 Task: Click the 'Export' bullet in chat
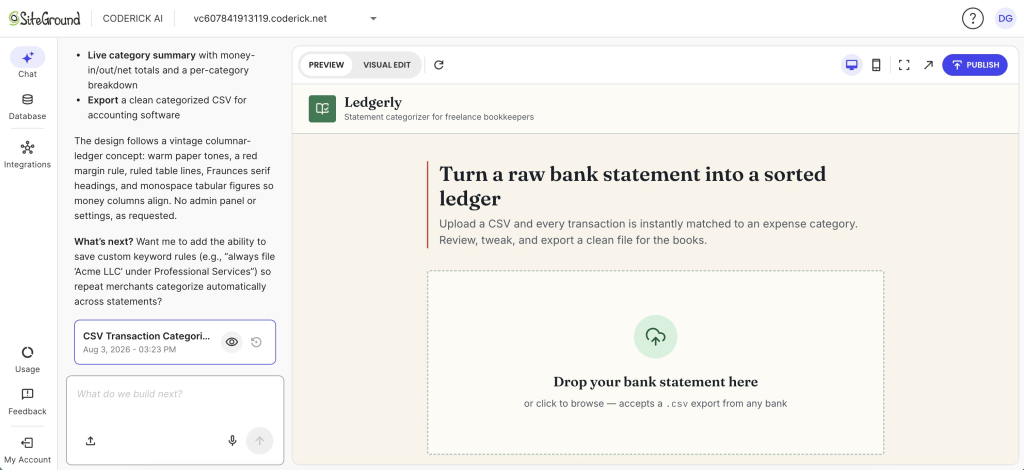(167, 108)
